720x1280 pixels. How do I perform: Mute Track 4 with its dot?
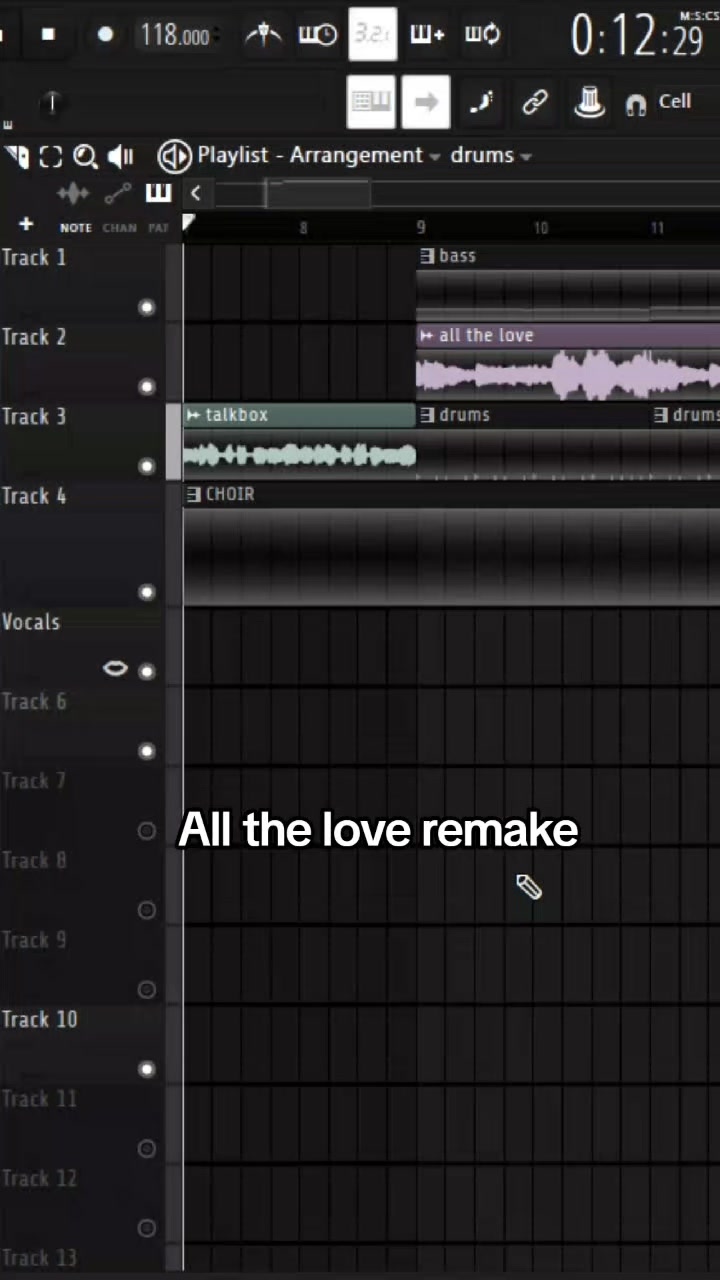[147, 592]
